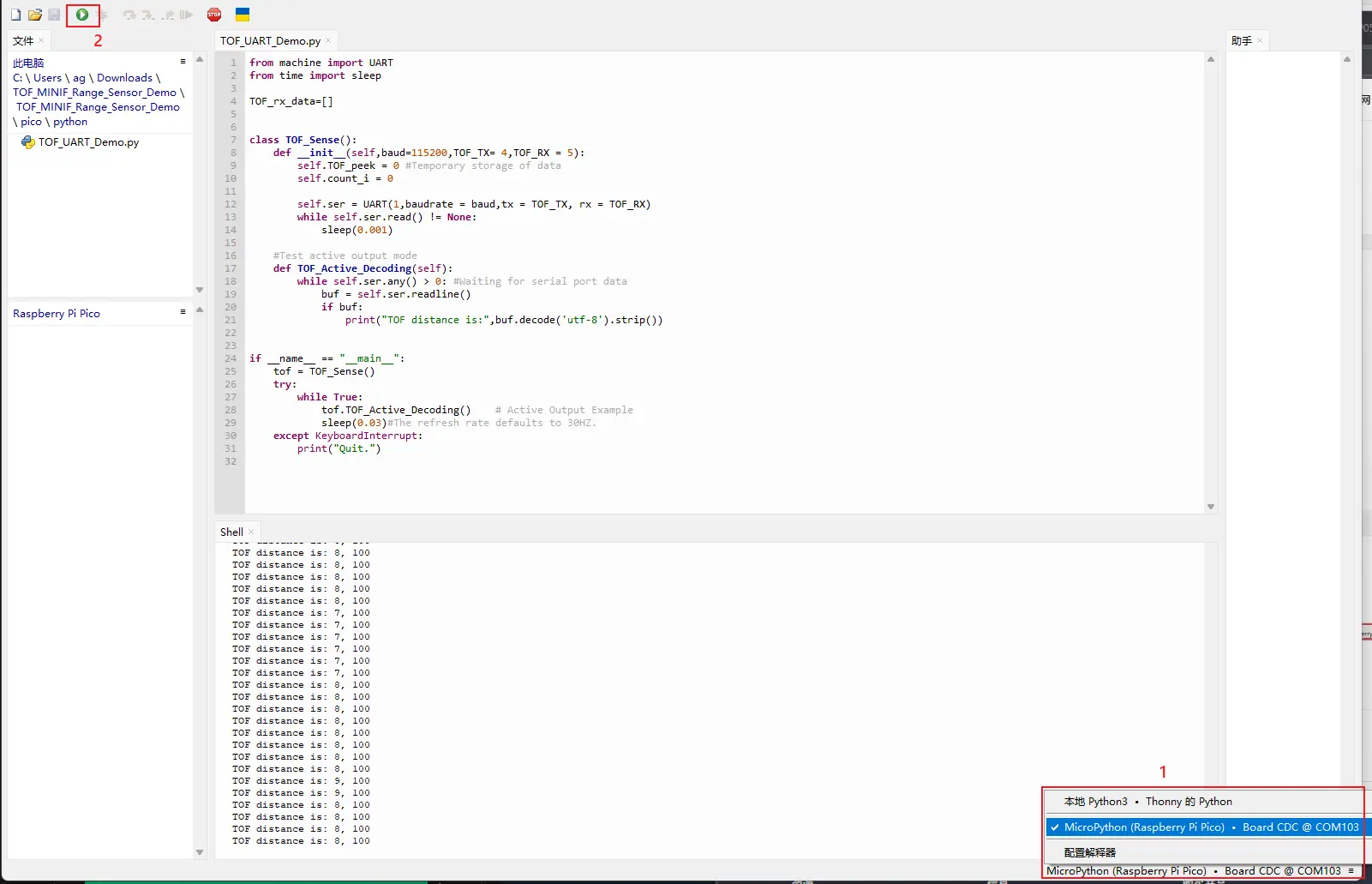Stop the program with the red STOP icon
The image size is (1372, 884).
click(214, 15)
